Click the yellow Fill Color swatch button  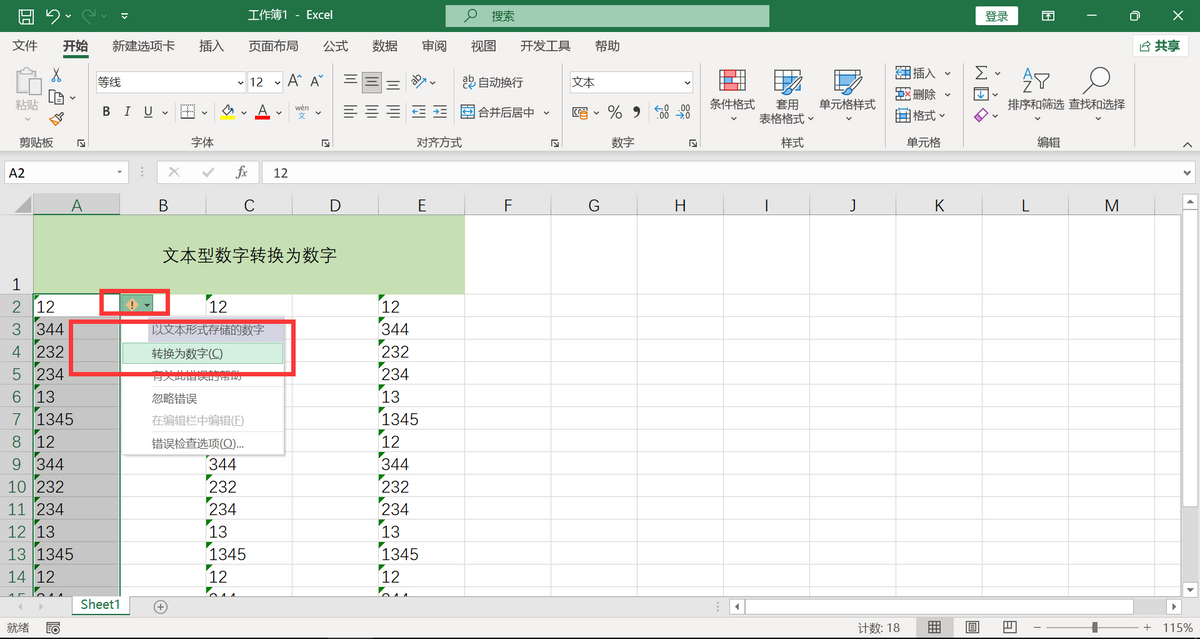[228, 112]
